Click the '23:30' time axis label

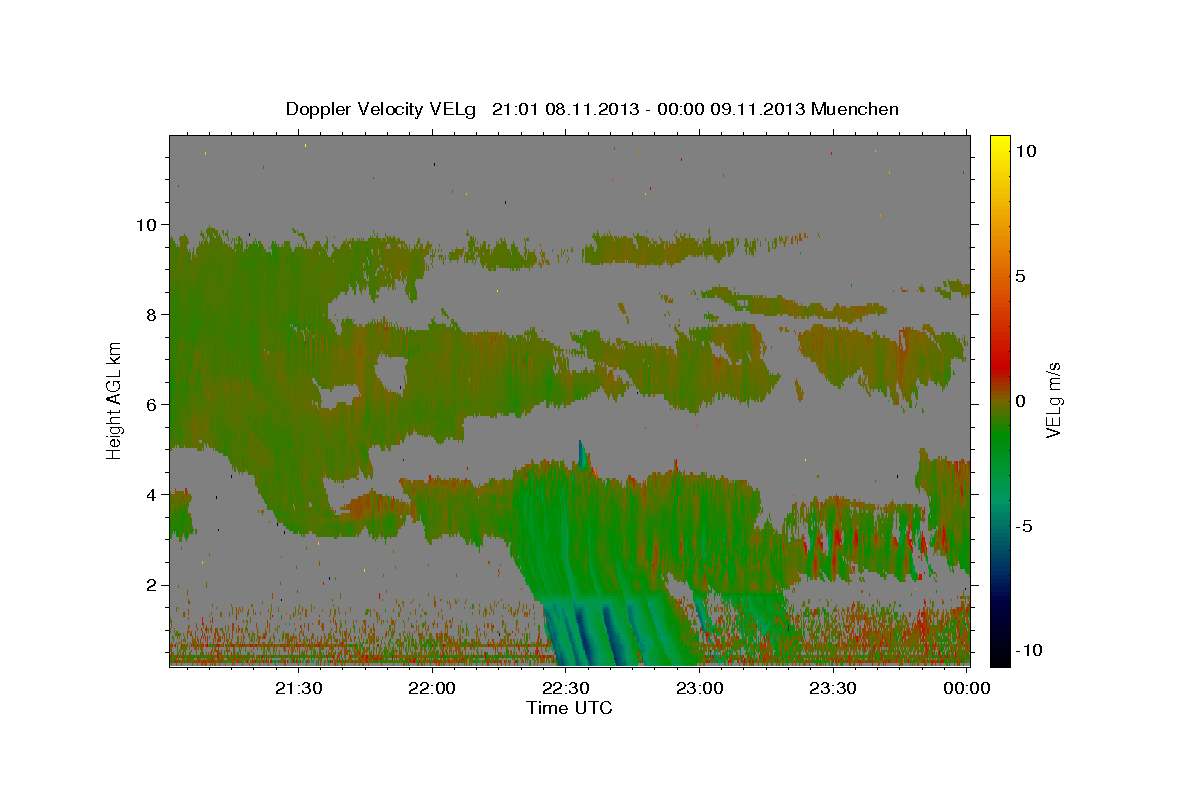[x=833, y=688]
